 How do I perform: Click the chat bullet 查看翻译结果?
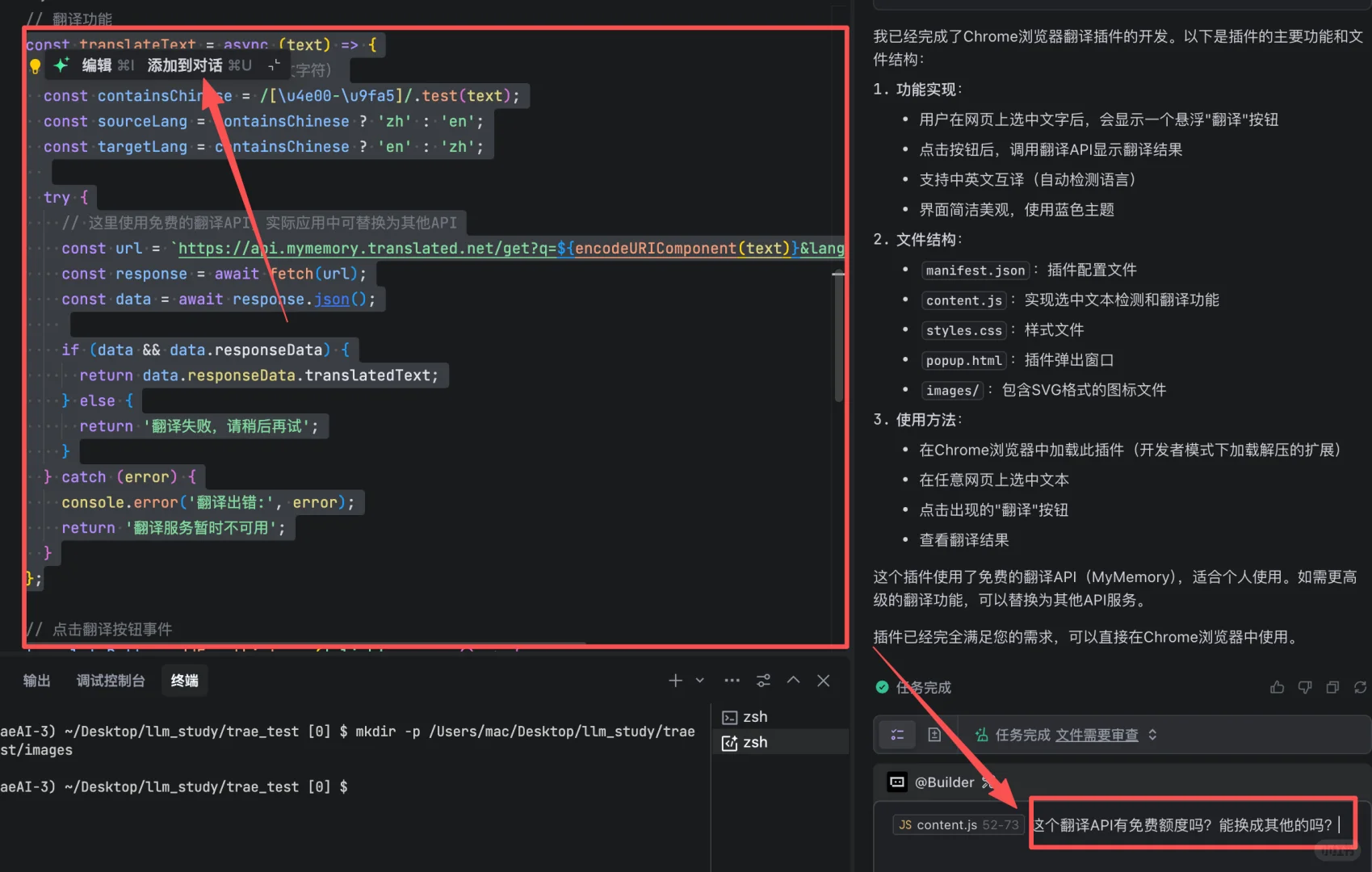pos(963,540)
